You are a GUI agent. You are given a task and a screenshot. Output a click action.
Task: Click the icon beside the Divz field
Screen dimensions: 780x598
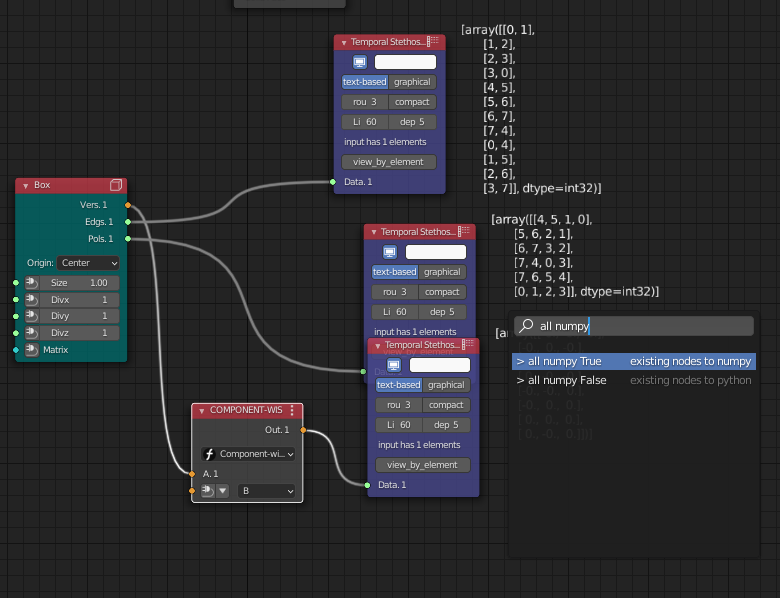[31, 333]
